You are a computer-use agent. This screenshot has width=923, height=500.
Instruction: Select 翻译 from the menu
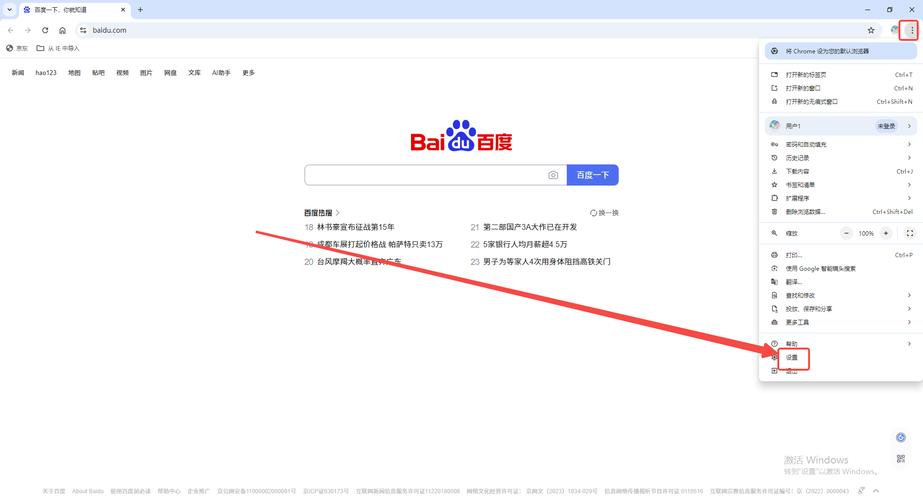tap(841, 282)
